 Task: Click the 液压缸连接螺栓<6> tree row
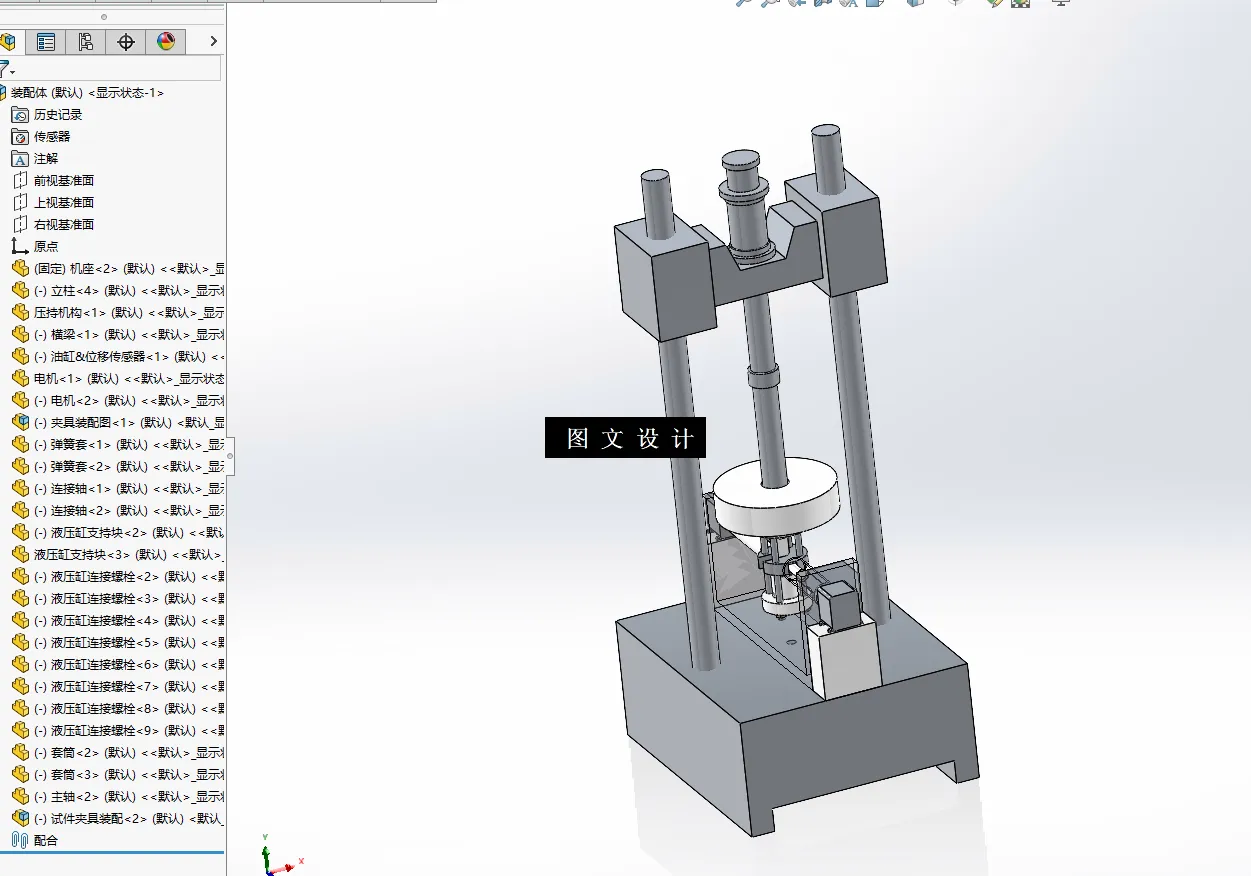click(117, 665)
